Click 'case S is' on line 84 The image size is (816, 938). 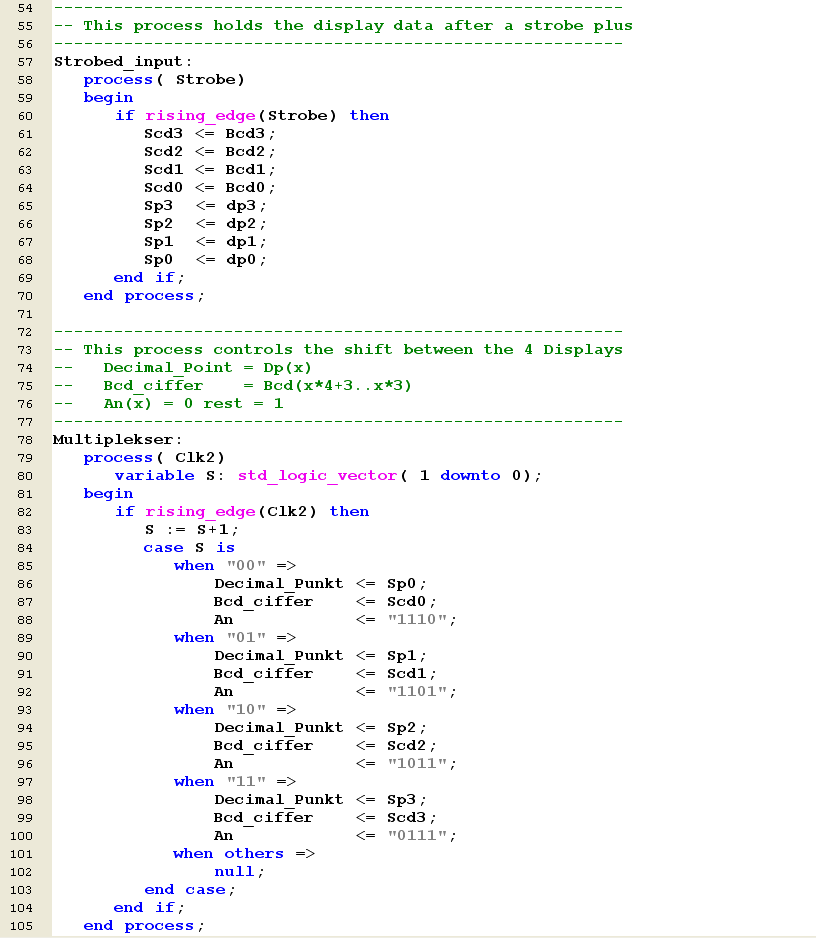click(189, 547)
